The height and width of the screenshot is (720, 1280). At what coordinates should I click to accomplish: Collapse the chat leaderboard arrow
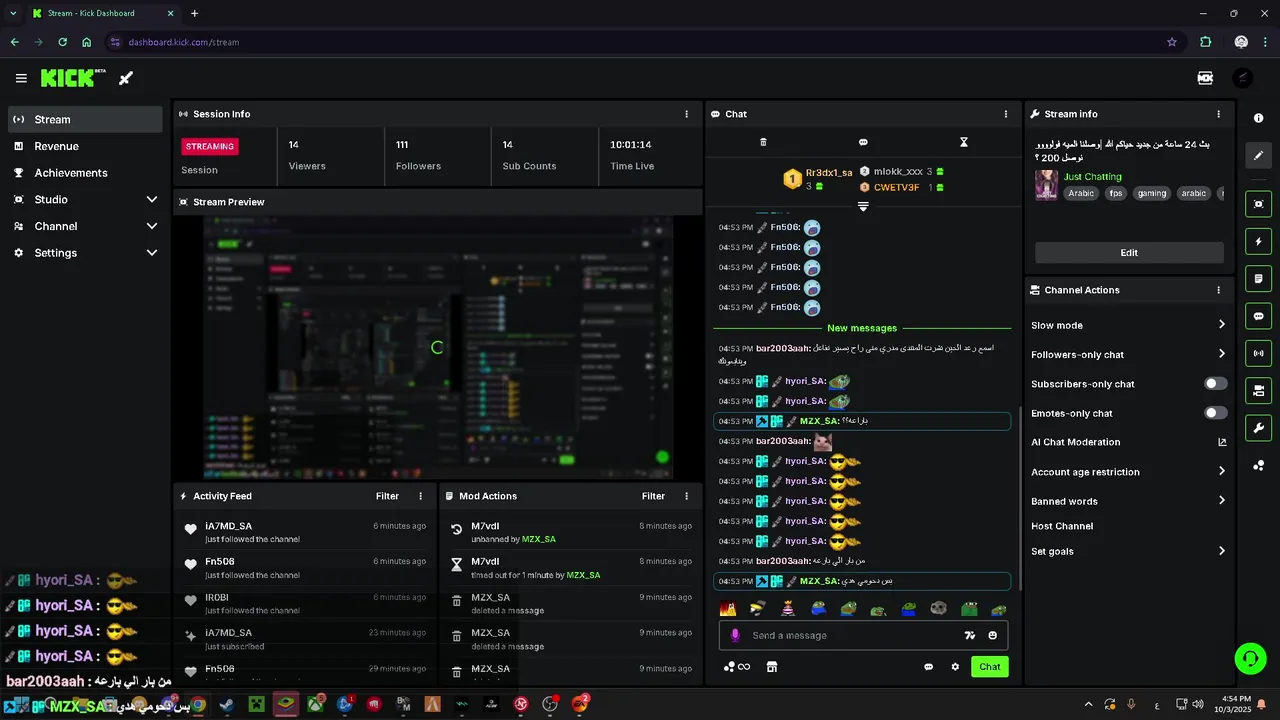863,206
